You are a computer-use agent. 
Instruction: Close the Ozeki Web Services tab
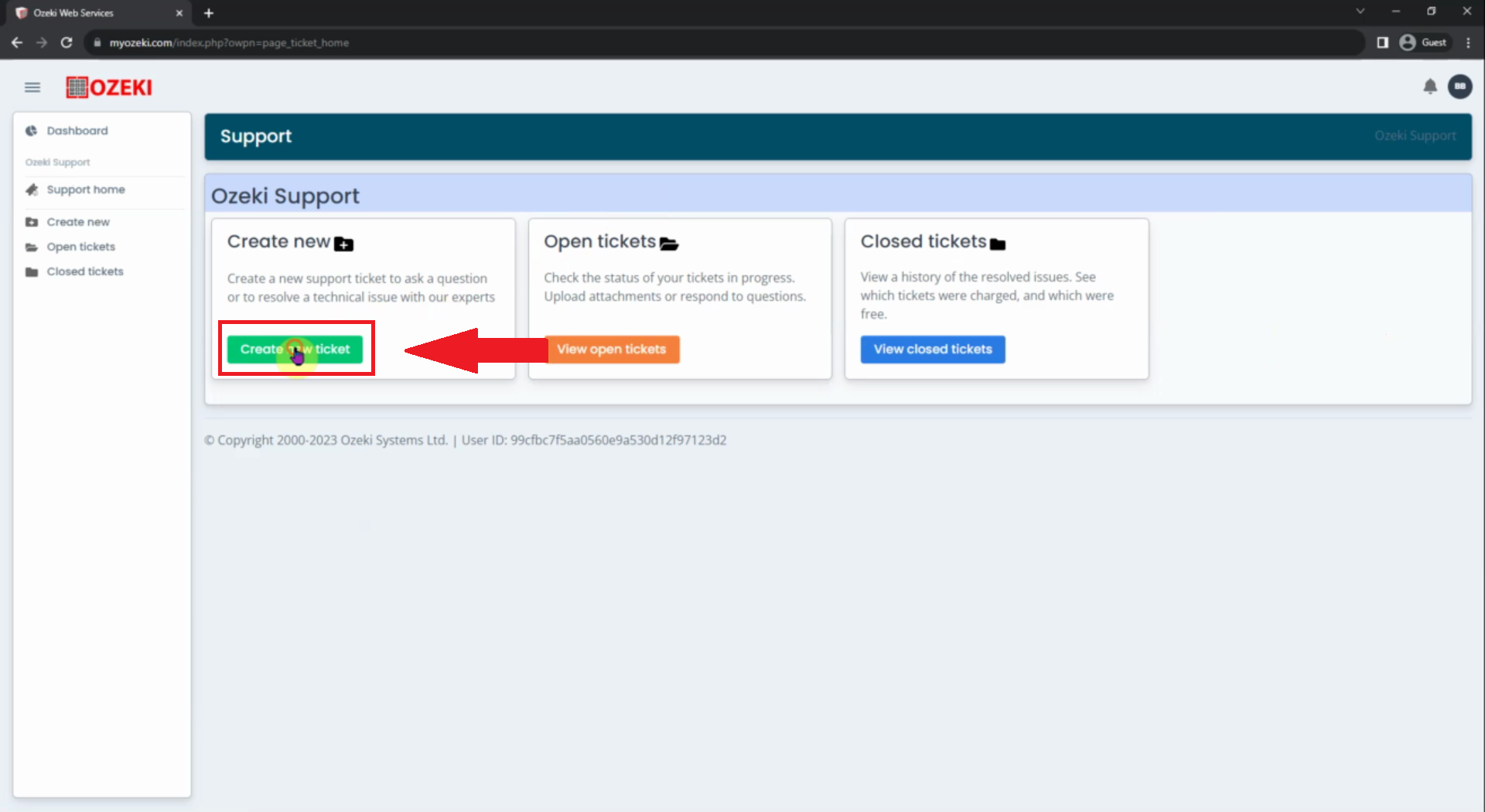click(179, 13)
